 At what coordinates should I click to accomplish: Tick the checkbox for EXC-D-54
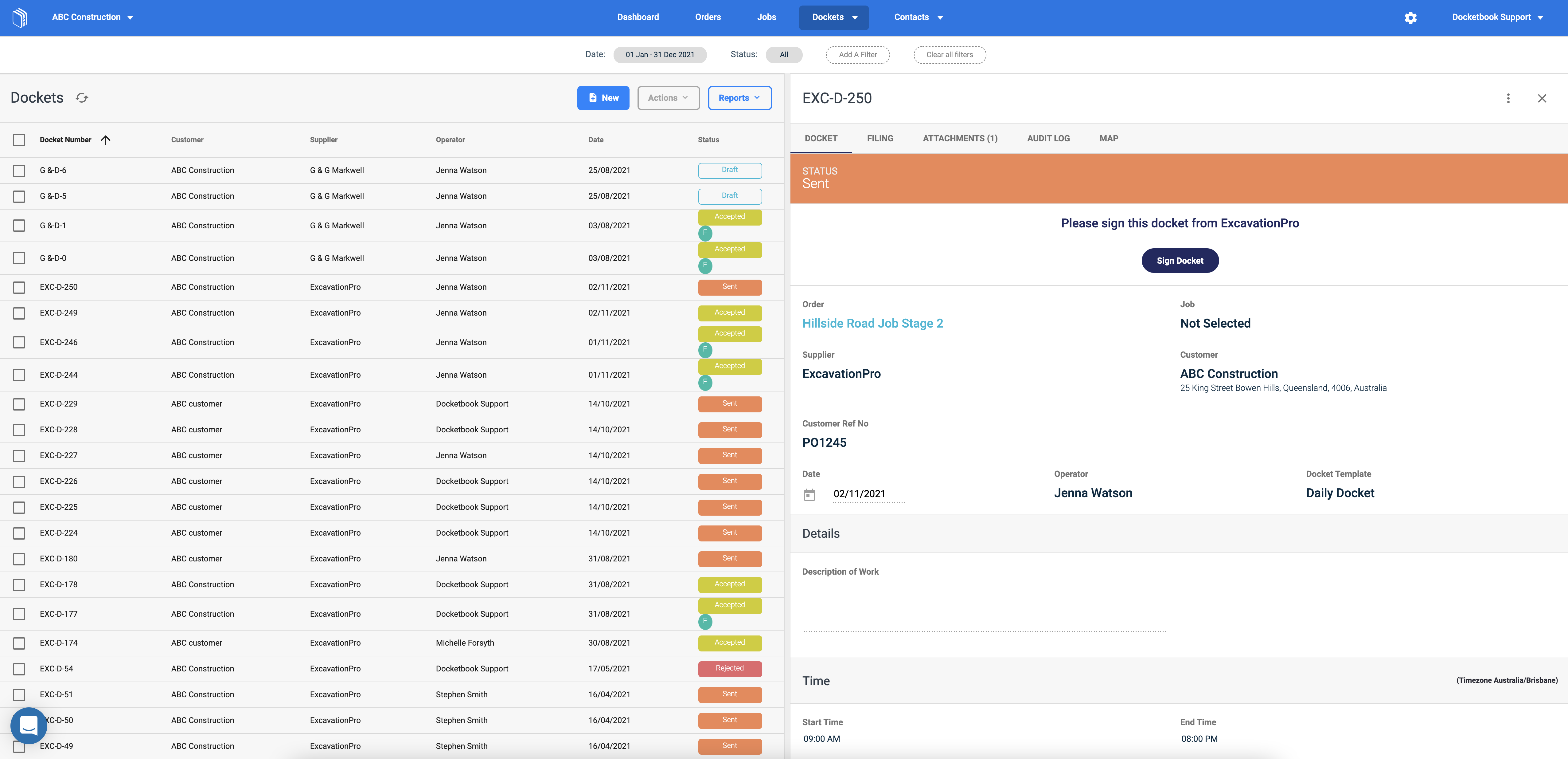tap(19, 669)
